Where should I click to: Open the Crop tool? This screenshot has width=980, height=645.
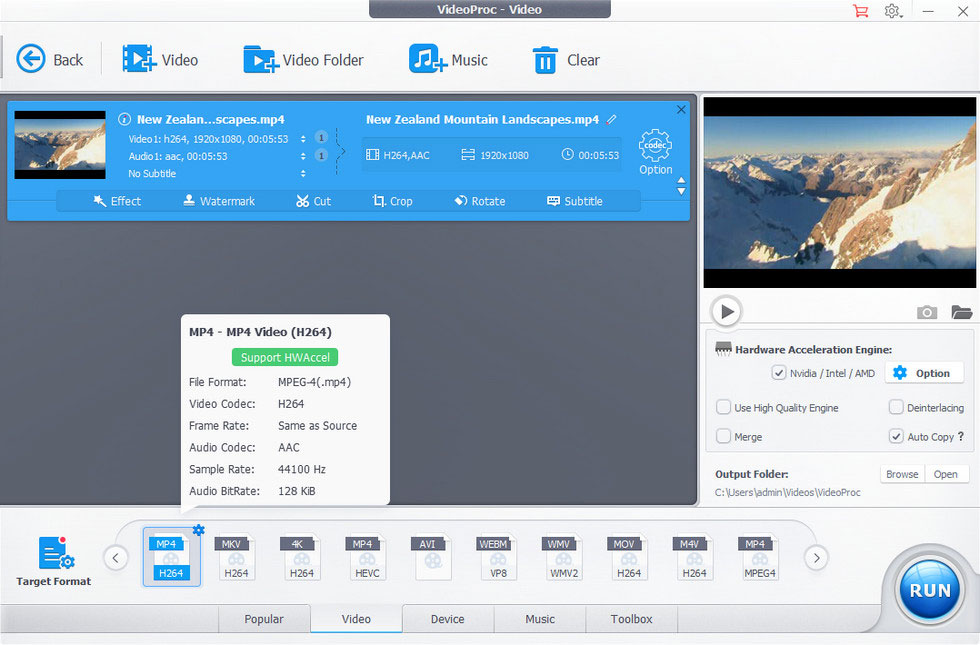392,201
